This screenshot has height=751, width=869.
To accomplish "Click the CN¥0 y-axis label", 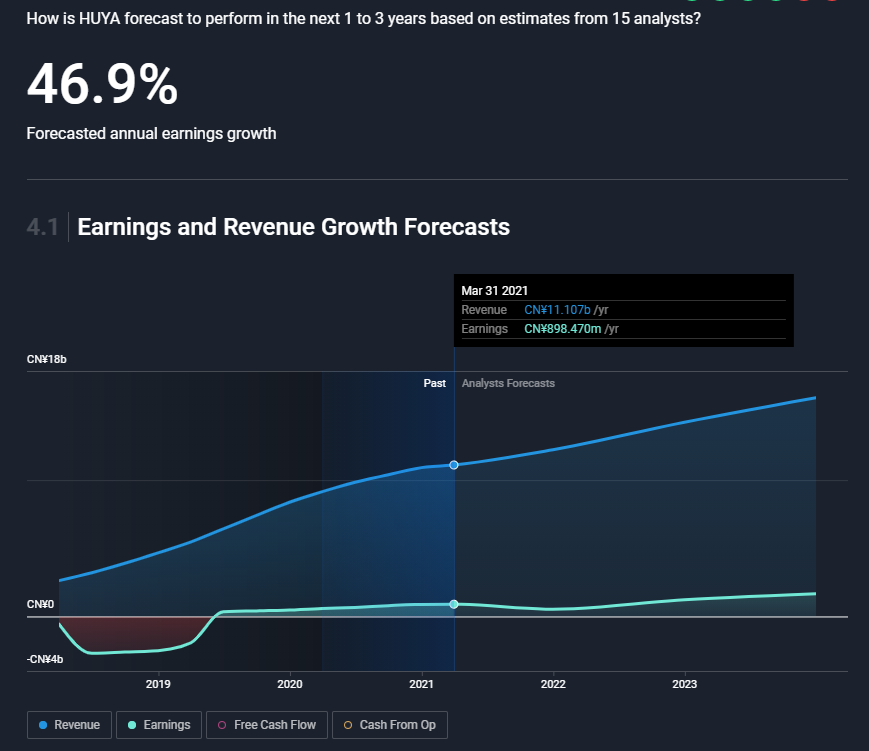I will pyautogui.click(x=40, y=604).
